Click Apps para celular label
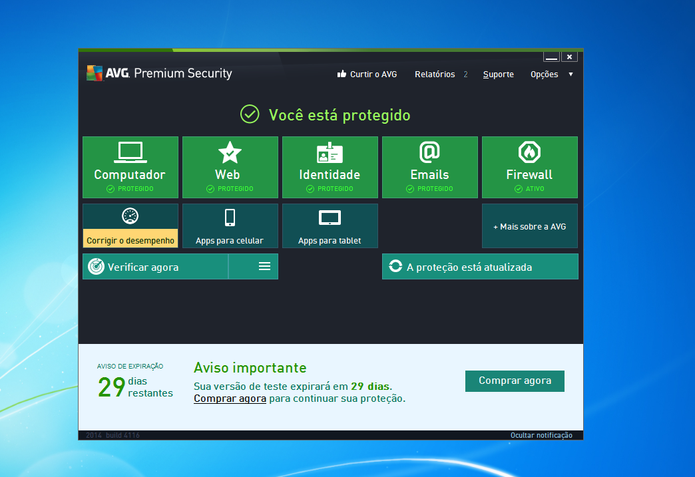Image resolution: width=695 pixels, height=477 pixels. click(229, 241)
